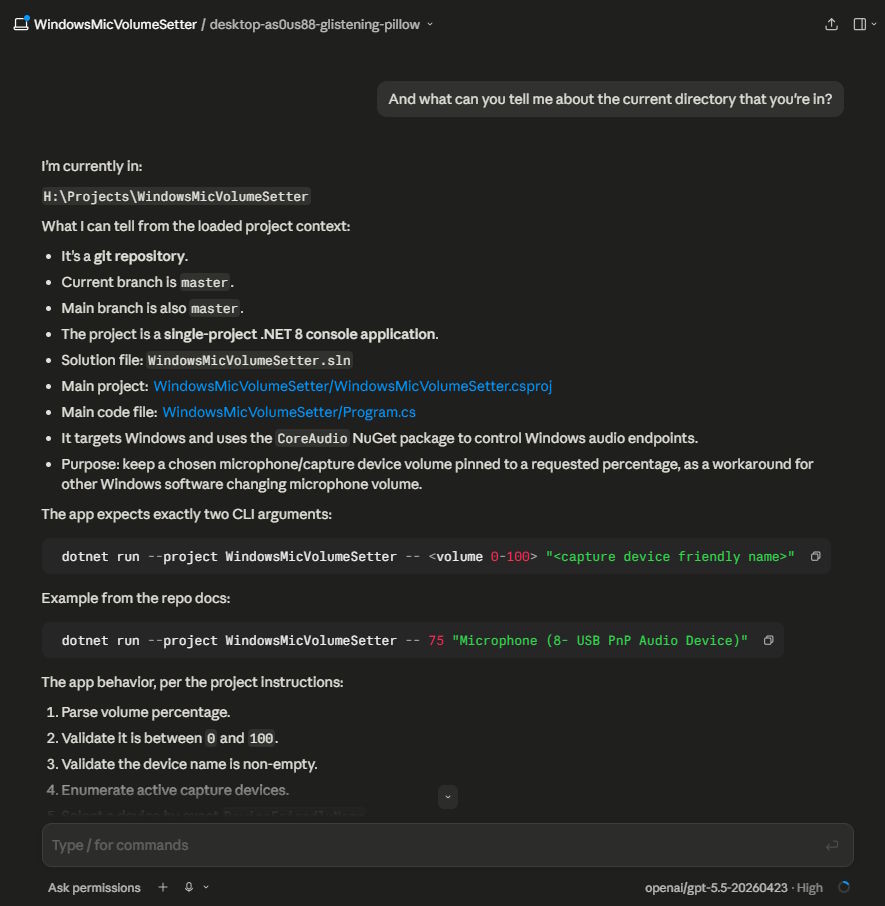
Task: Select the openai/gpt-5.5-20260423 model label
Action: pyautogui.click(x=716, y=888)
